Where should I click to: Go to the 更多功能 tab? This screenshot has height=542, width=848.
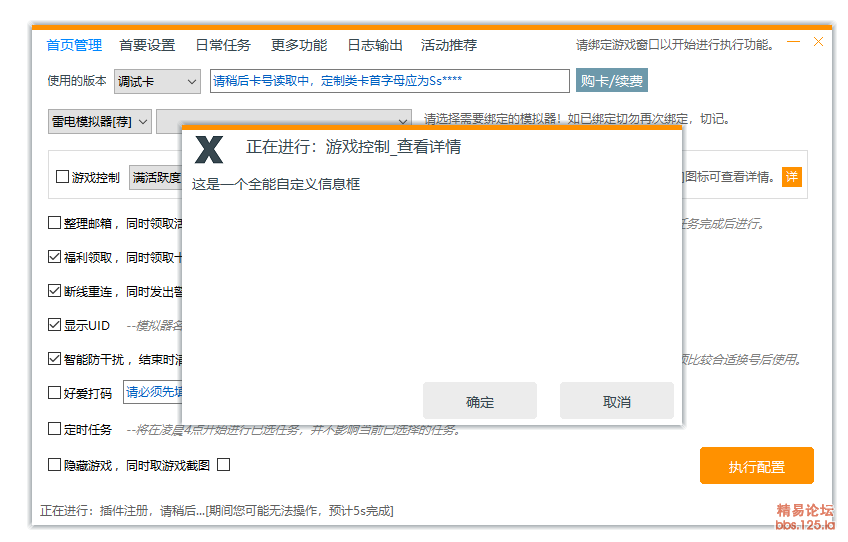click(299, 45)
